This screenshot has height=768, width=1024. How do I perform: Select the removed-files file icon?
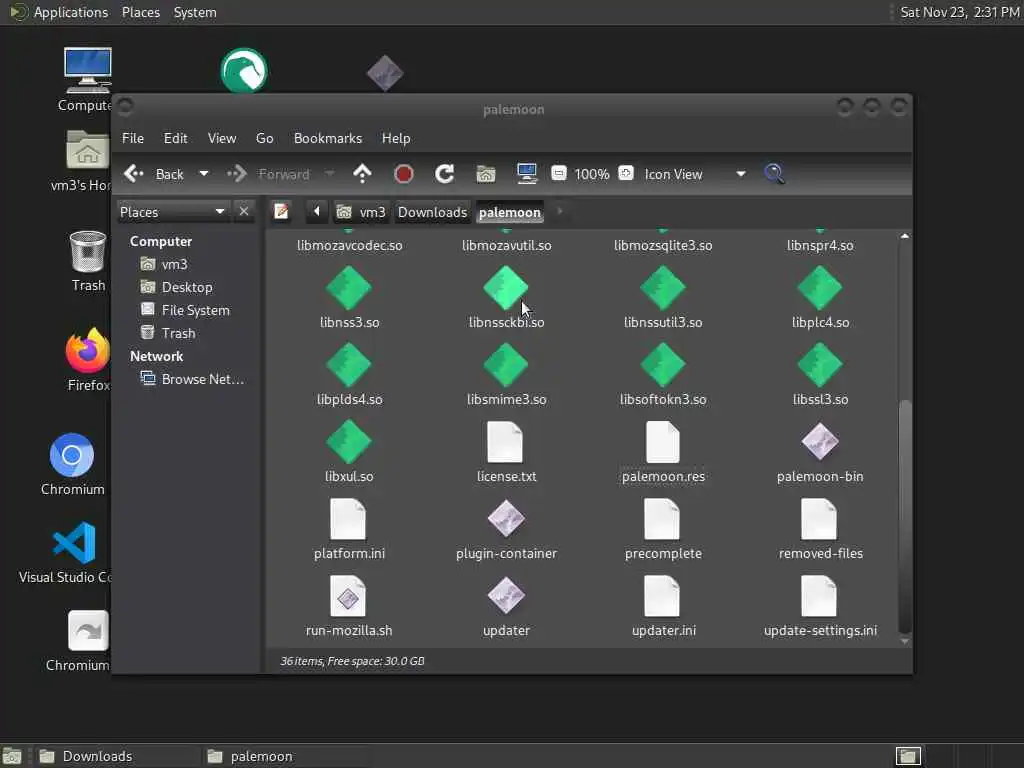click(x=819, y=519)
